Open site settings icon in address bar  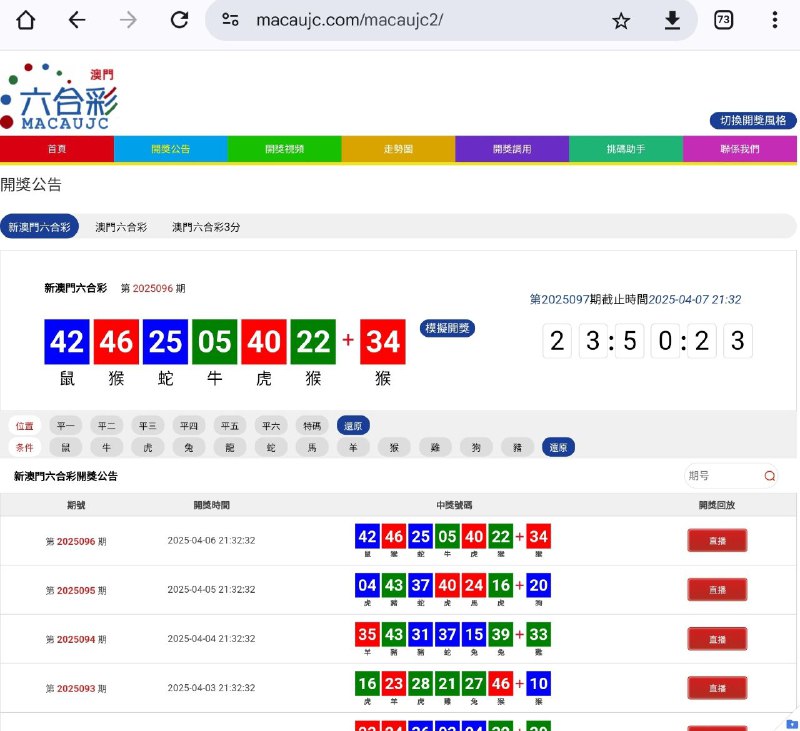click(230, 20)
